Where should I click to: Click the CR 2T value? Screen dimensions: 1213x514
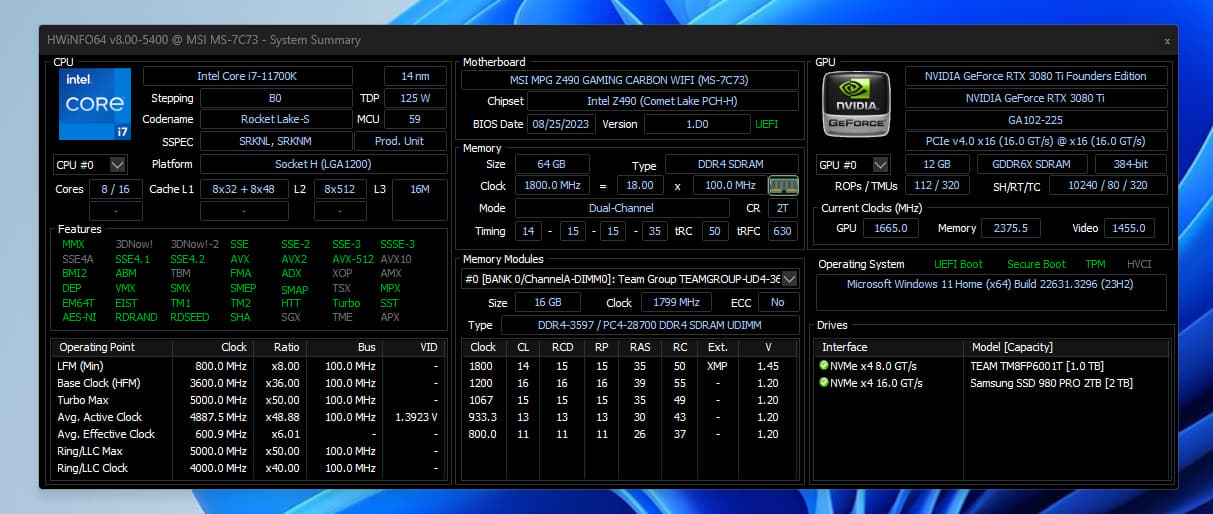[782, 208]
